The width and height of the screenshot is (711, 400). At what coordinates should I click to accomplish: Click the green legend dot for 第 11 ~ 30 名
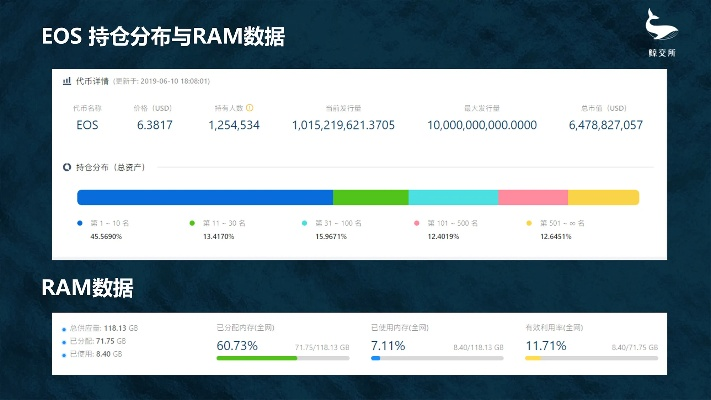[192, 223]
